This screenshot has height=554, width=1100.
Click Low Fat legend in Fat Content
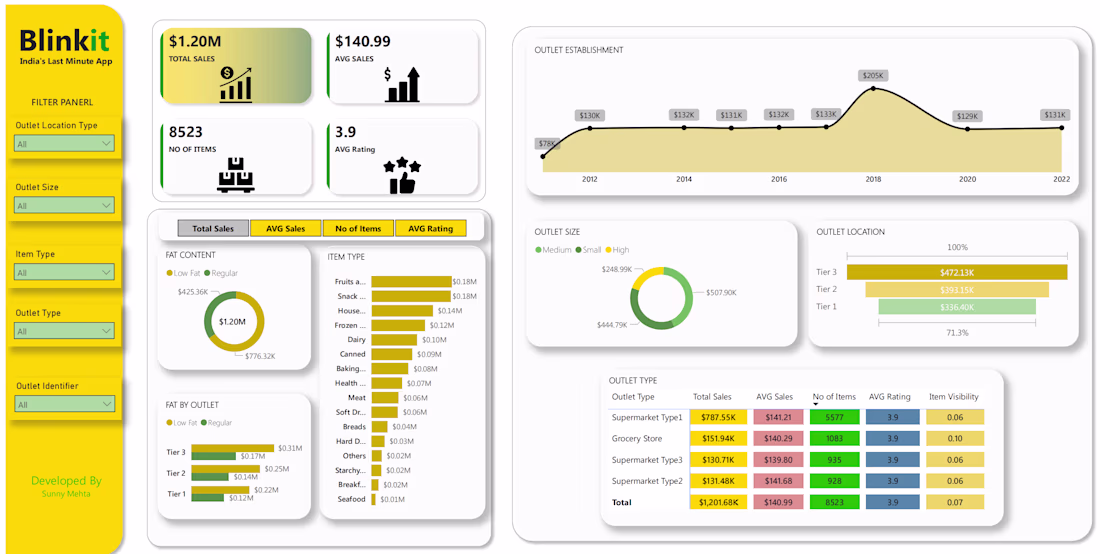[x=182, y=273]
